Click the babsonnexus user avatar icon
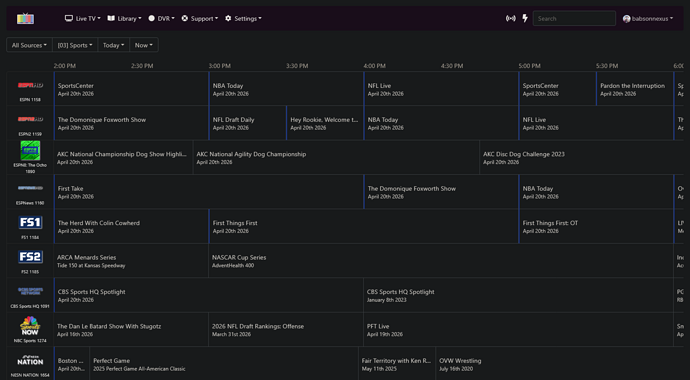 [627, 18]
